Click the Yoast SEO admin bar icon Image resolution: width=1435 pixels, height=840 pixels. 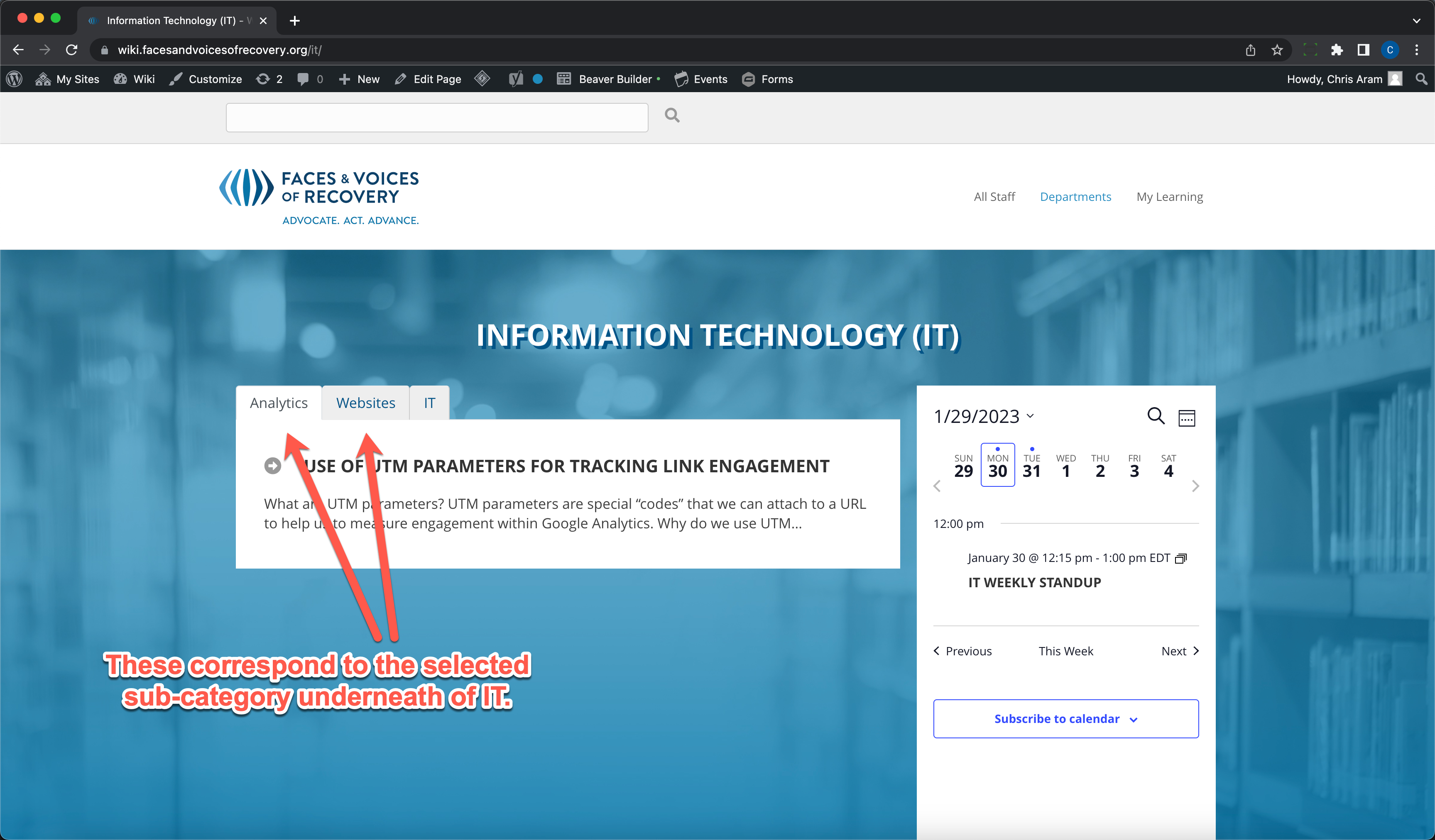516,79
